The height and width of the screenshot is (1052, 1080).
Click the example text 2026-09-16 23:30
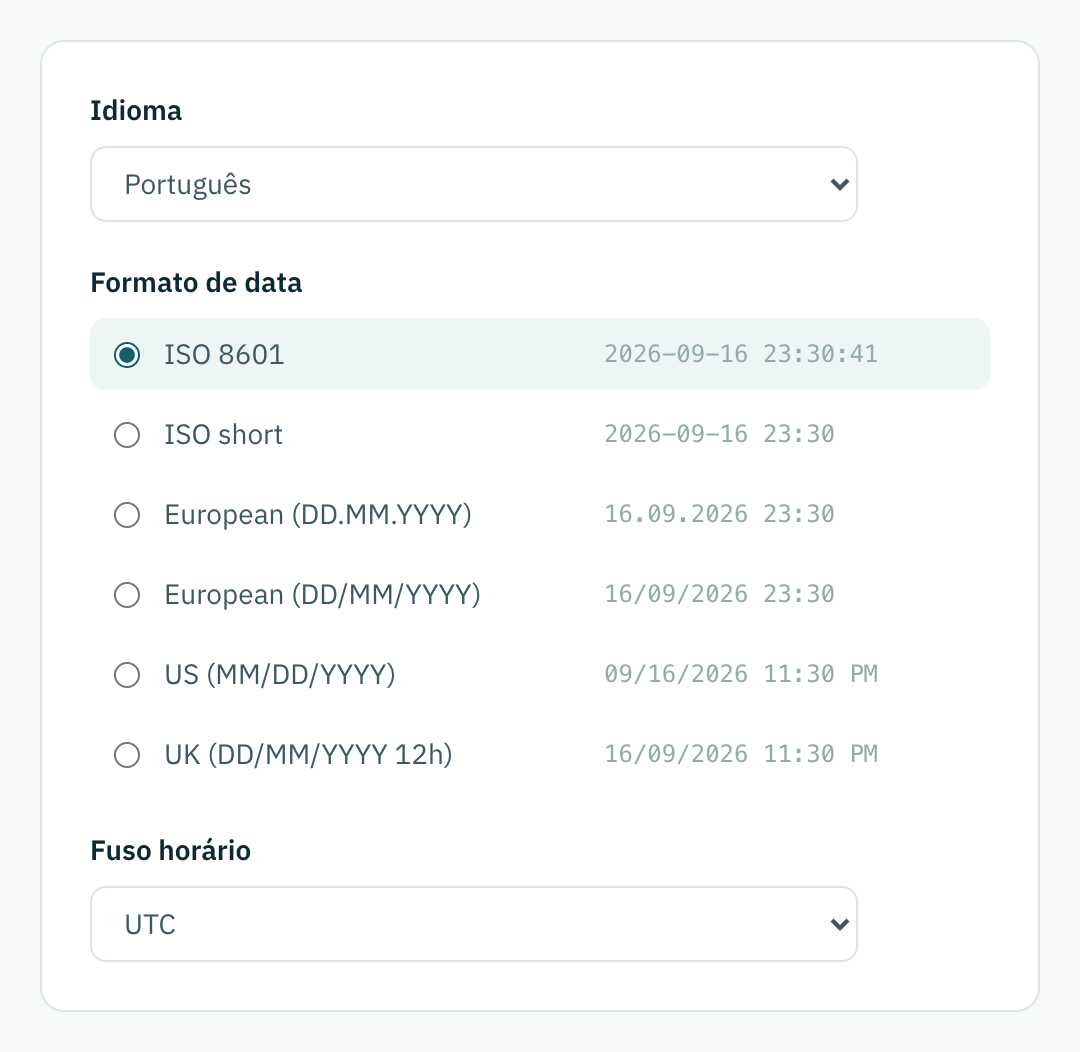(719, 434)
